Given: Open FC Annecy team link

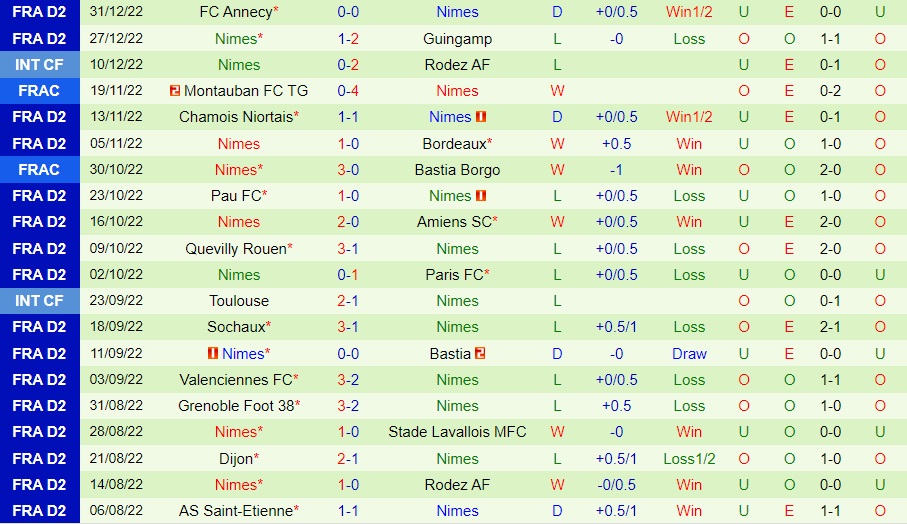Looking at the screenshot, I should click(236, 12).
